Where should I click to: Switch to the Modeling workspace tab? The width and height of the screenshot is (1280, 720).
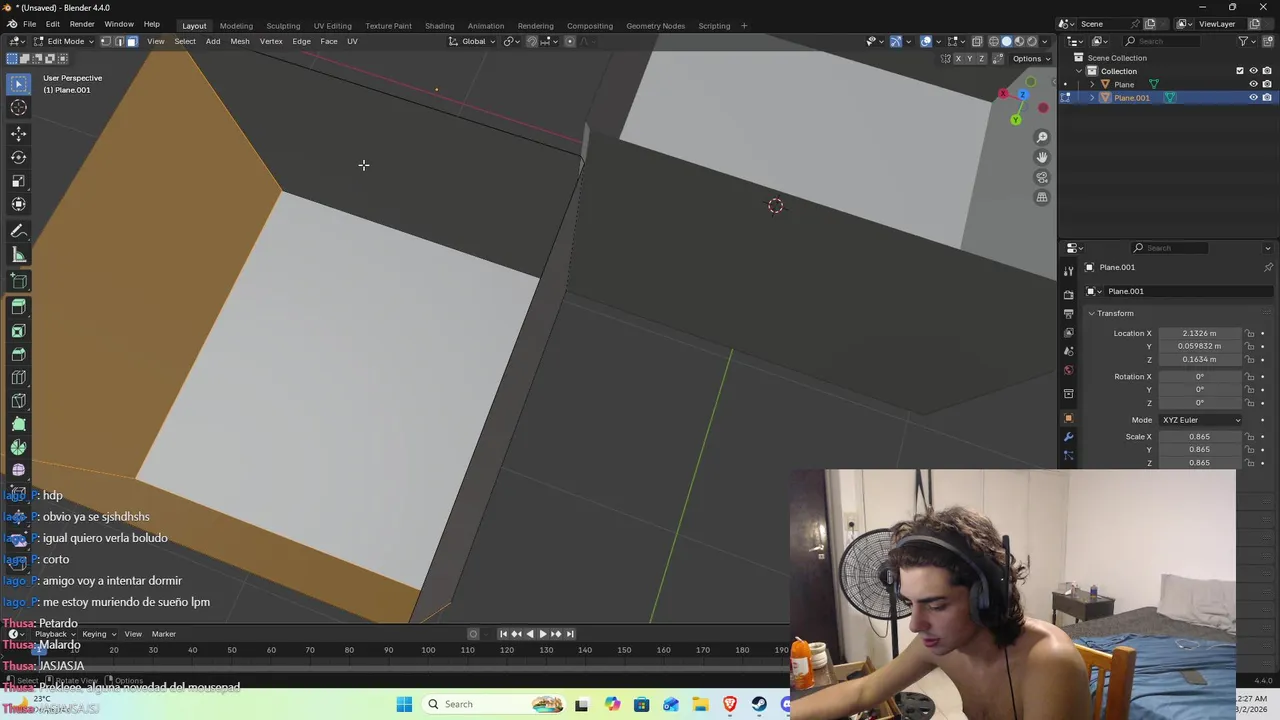236,25
